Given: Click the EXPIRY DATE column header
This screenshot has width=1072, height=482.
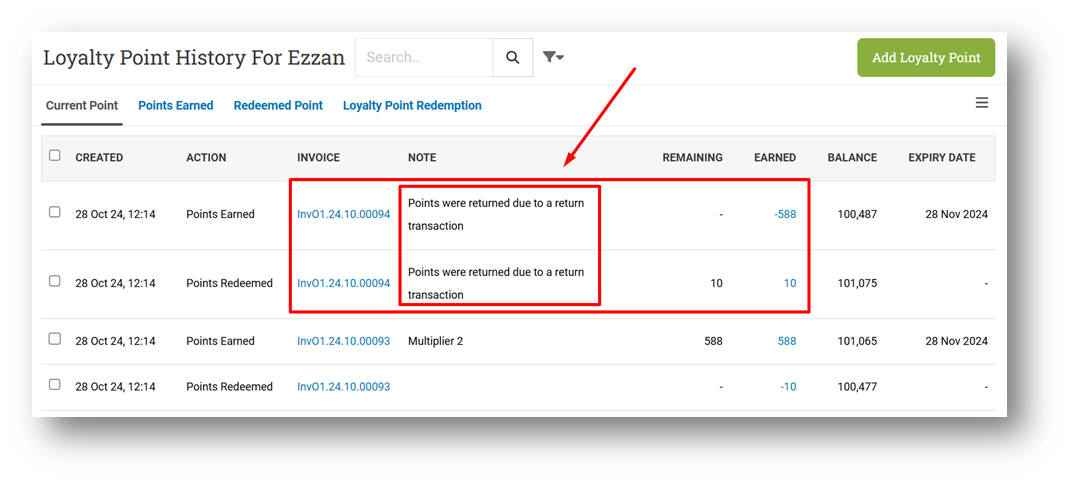Looking at the screenshot, I should 941,157.
